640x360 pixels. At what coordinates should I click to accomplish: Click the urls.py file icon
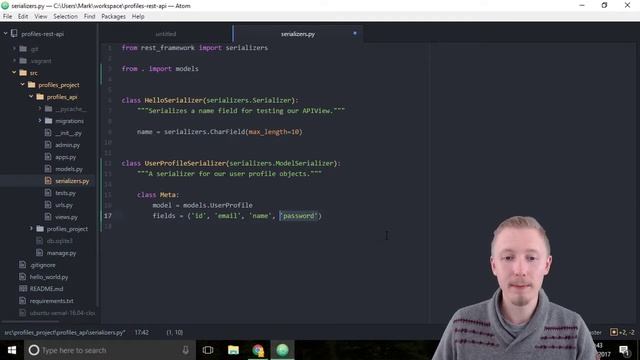(48, 204)
